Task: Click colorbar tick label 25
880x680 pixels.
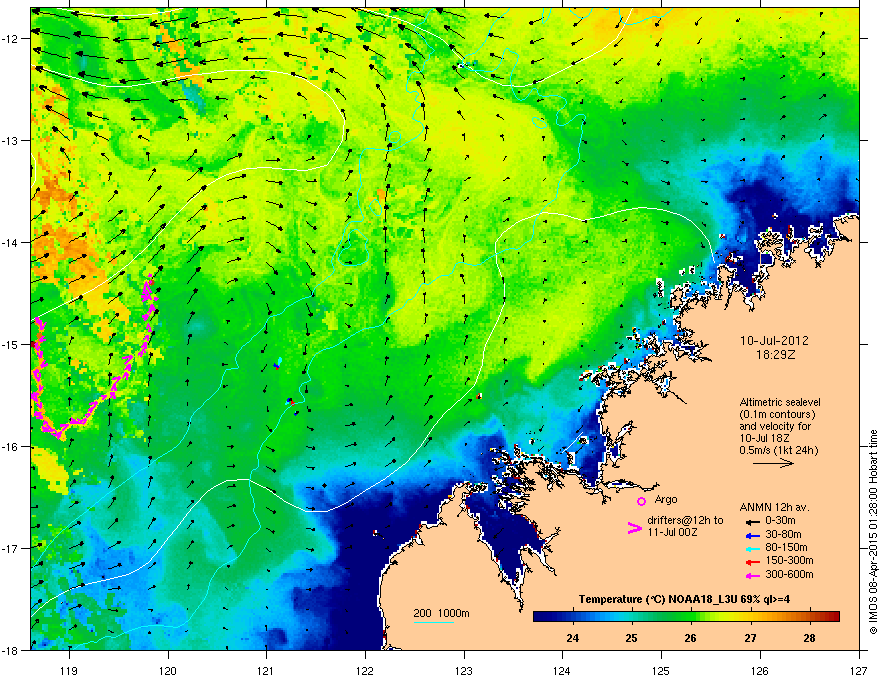Action: pyautogui.click(x=631, y=638)
